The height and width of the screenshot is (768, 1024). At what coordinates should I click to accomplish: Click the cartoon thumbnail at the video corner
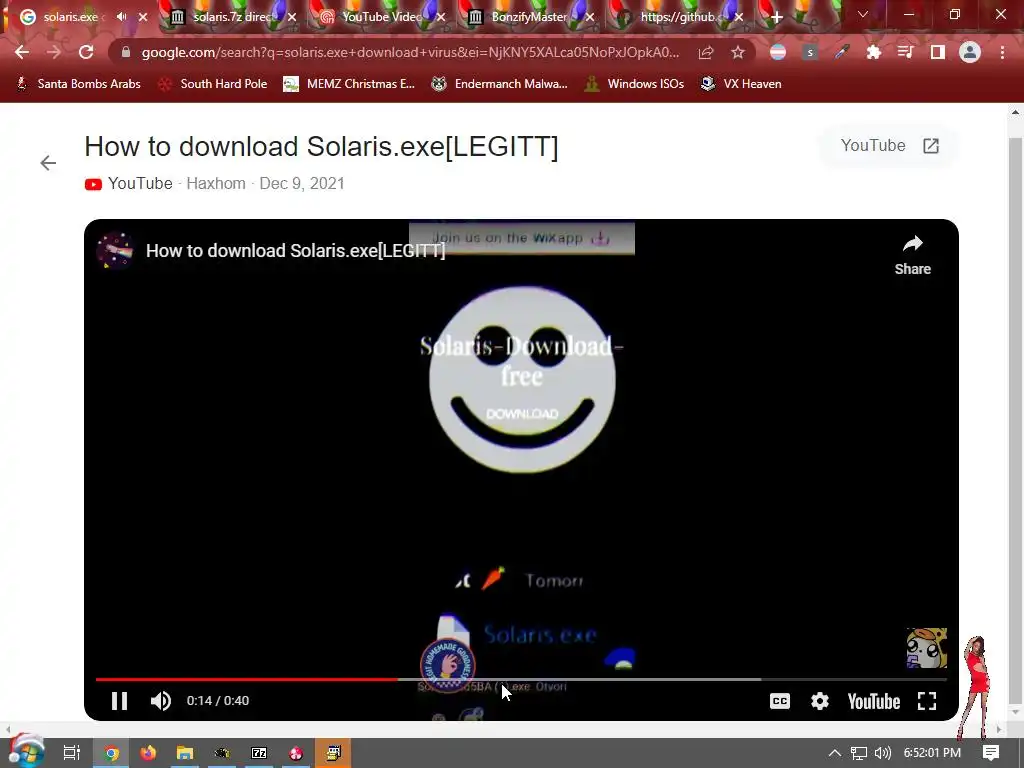[x=926, y=648]
